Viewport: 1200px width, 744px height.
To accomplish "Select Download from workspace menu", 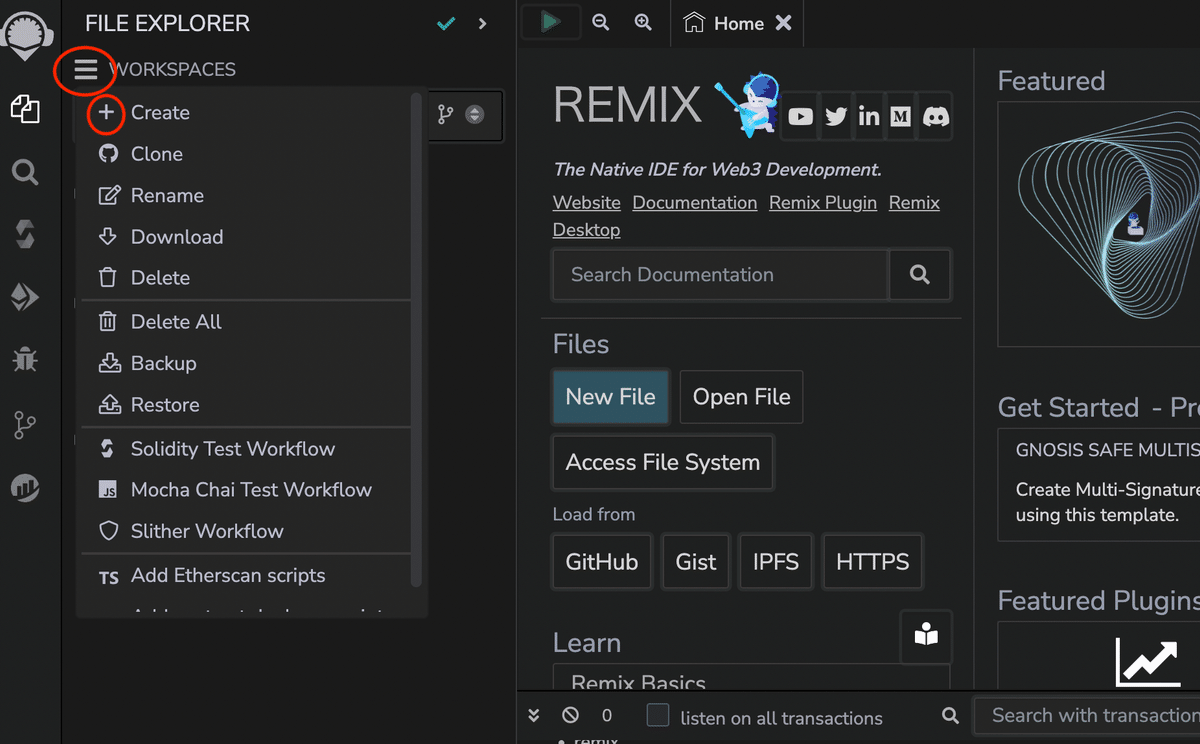I will coord(245,237).
